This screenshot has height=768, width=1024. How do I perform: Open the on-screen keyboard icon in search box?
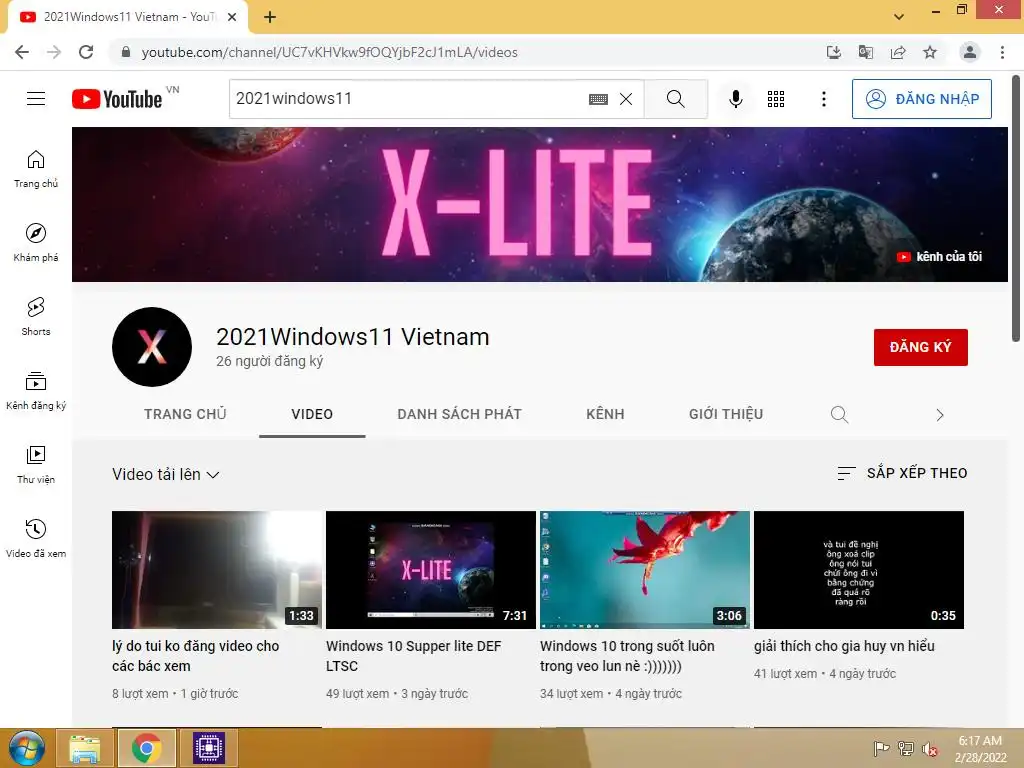(598, 99)
